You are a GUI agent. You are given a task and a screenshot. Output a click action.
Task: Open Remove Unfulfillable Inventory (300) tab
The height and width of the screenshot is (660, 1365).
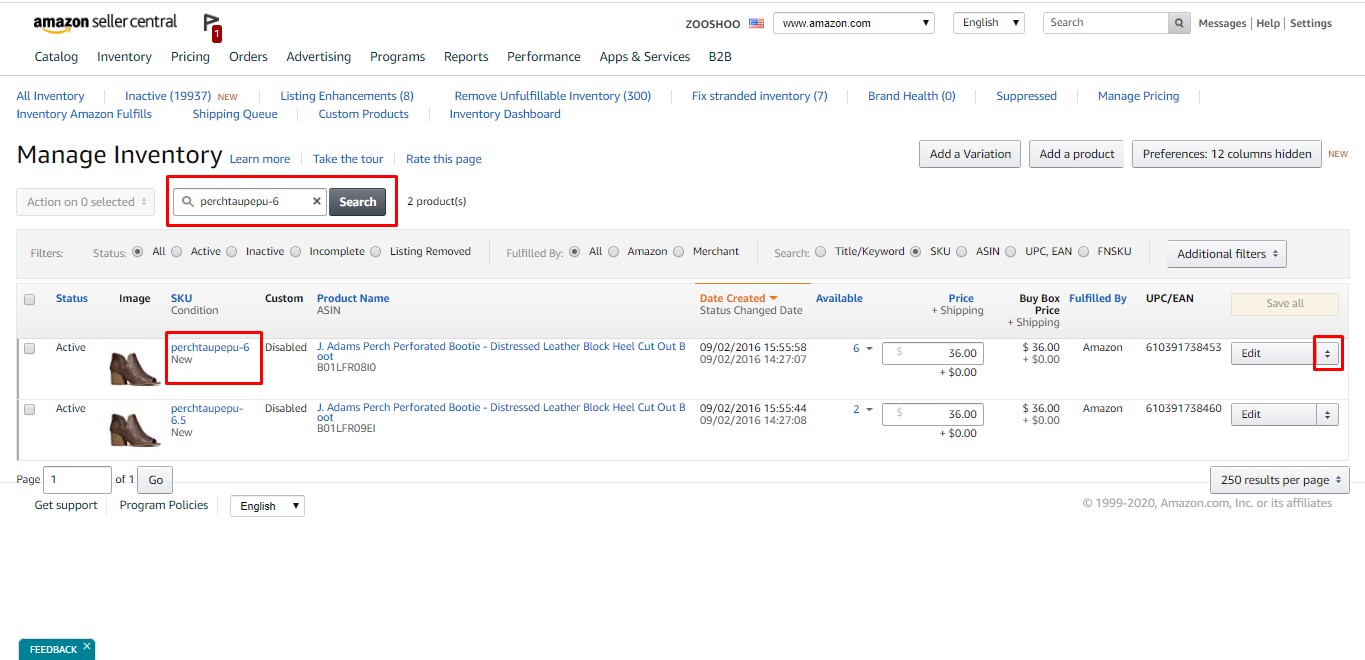[553, 96]
